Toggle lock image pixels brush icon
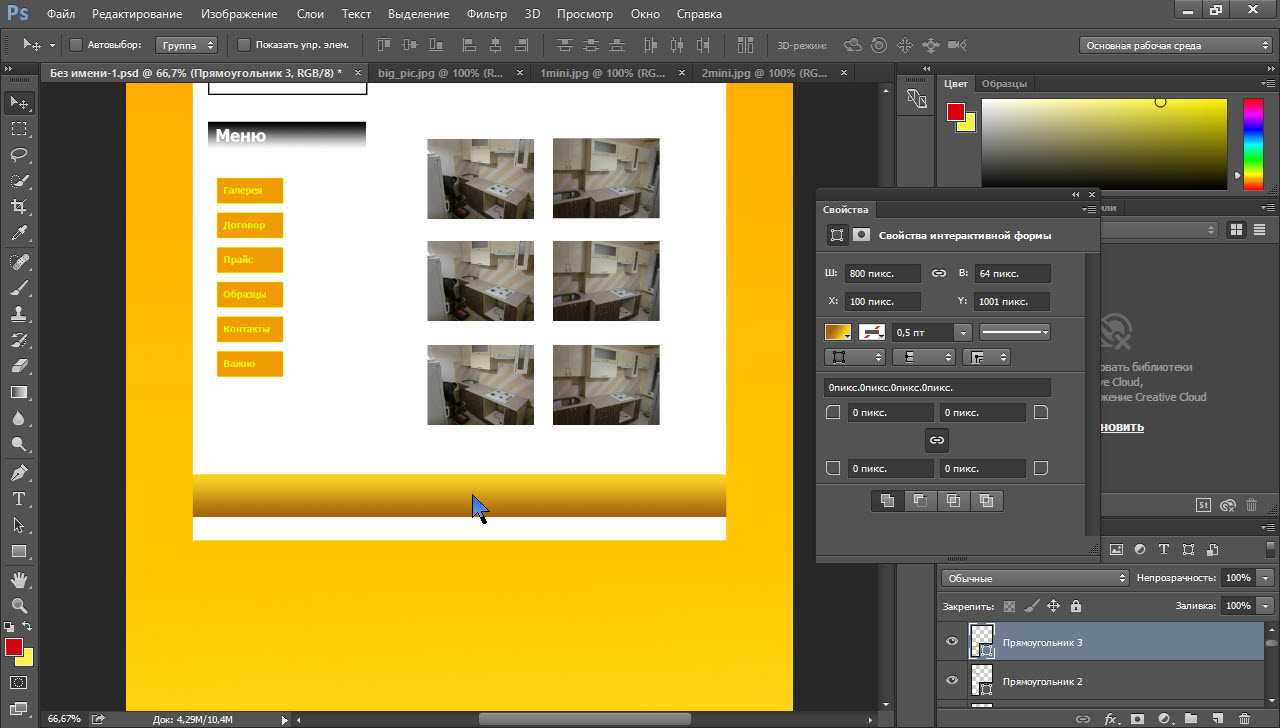 click(1031, 606)
